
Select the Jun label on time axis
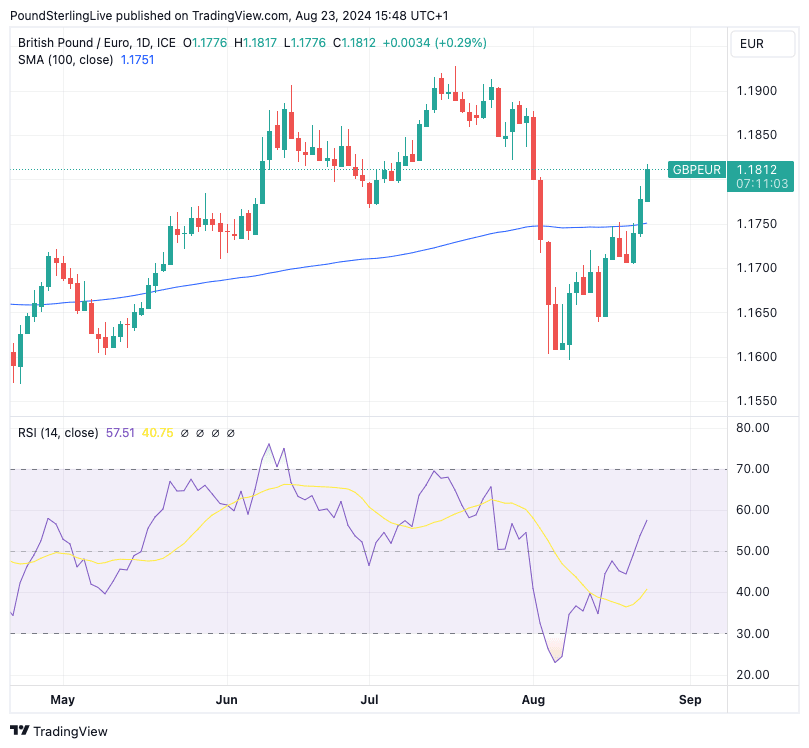point(228,698)
